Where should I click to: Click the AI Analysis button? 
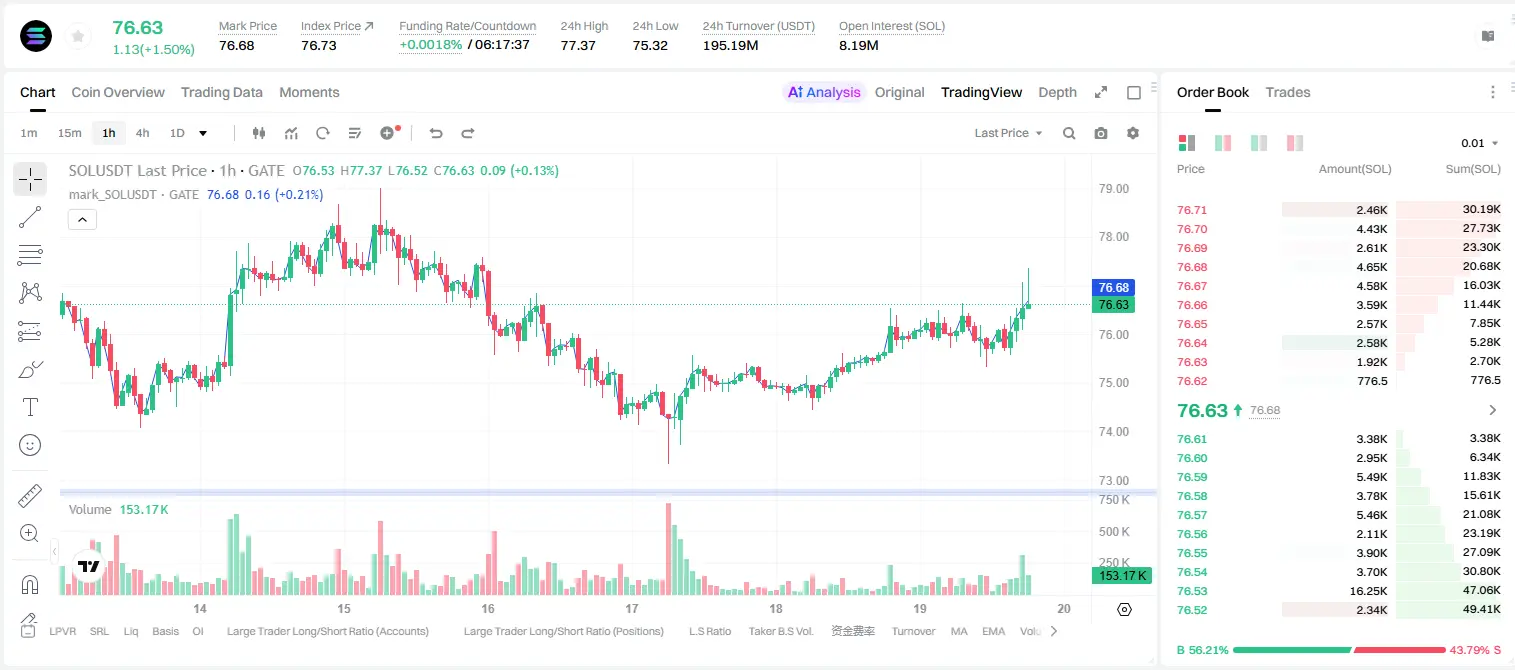(824, 92)
